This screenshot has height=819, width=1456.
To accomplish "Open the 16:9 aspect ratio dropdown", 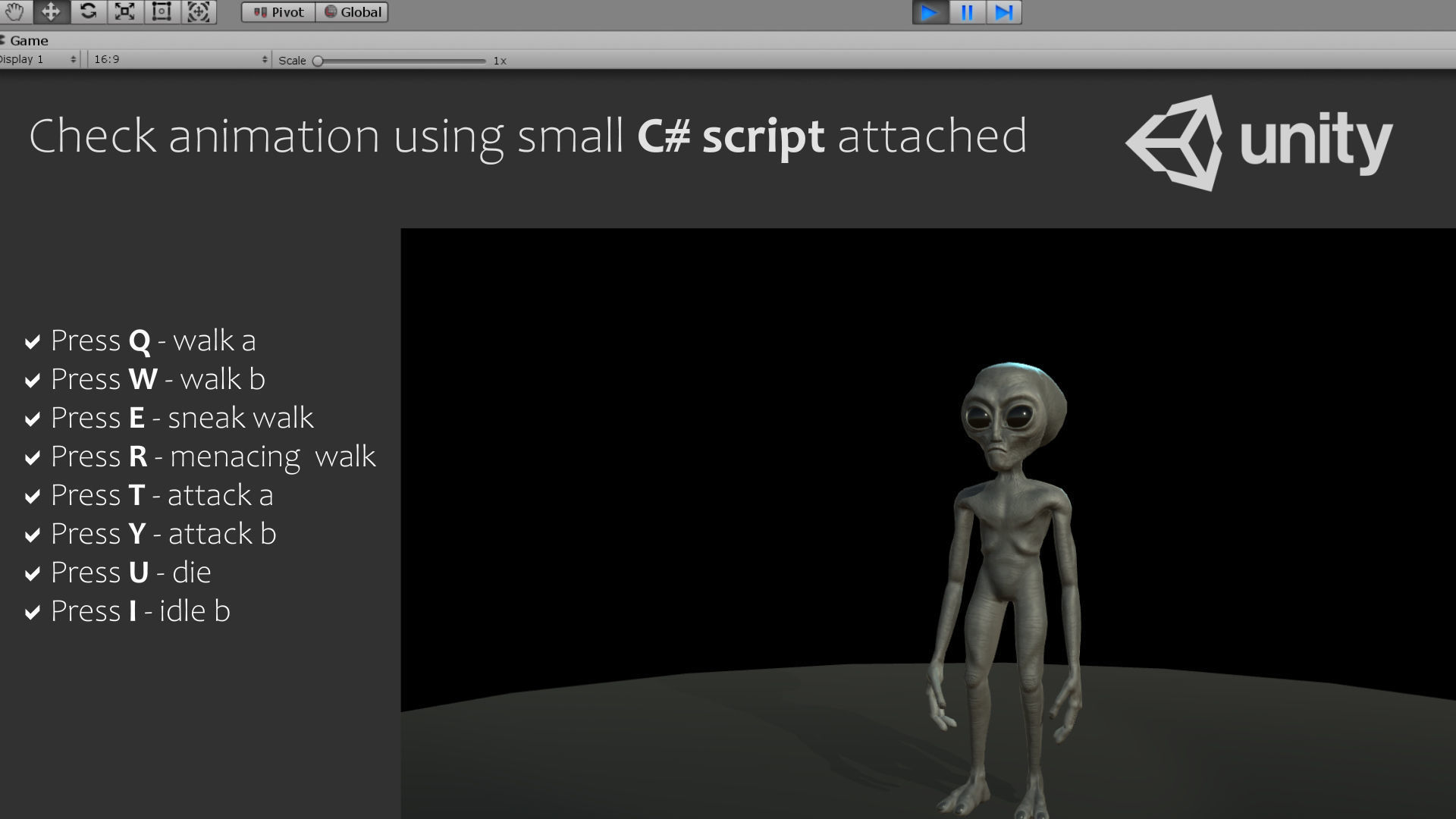I will pyautogui.click(x=179, y=59).
